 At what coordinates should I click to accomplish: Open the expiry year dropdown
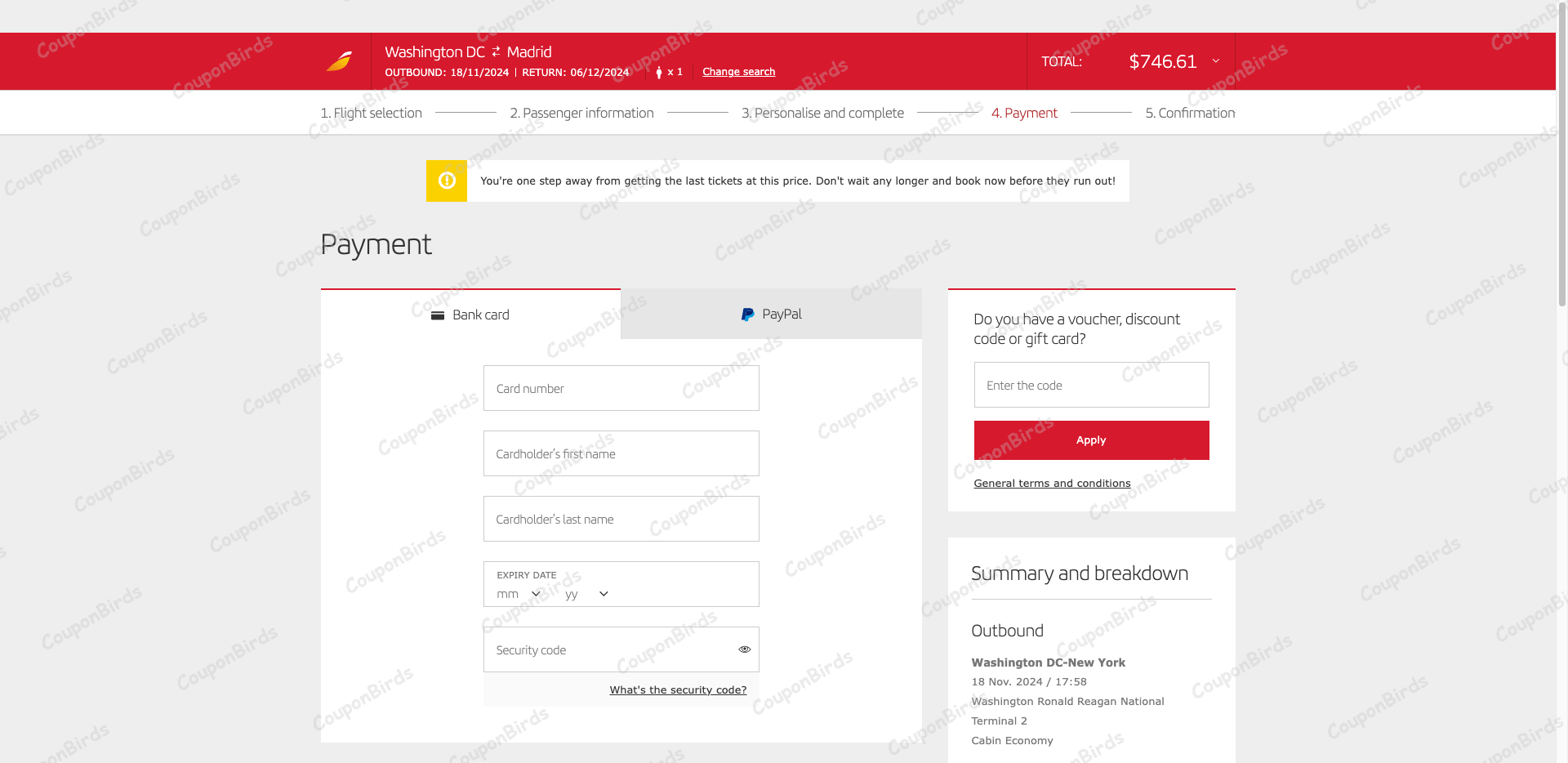click(x=587, y=594)
